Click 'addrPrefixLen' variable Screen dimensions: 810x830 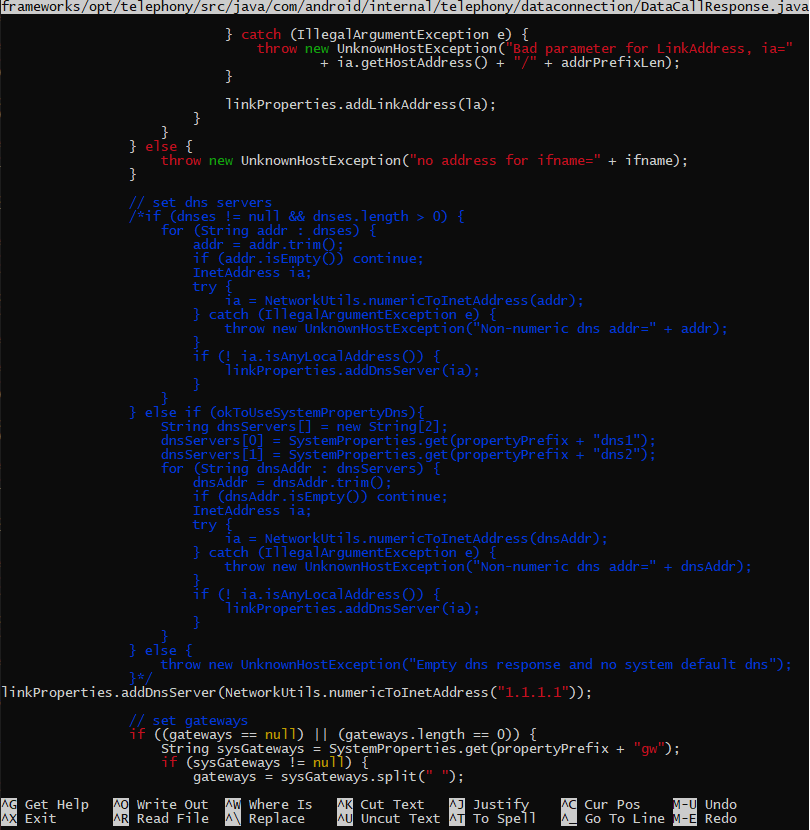(x=613, y=62)
